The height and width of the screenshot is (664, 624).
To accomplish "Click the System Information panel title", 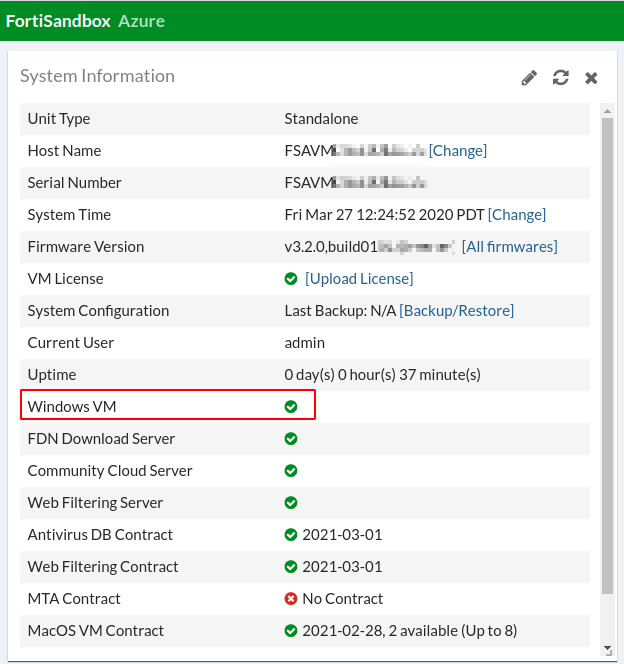I will [x=97, y=76].
